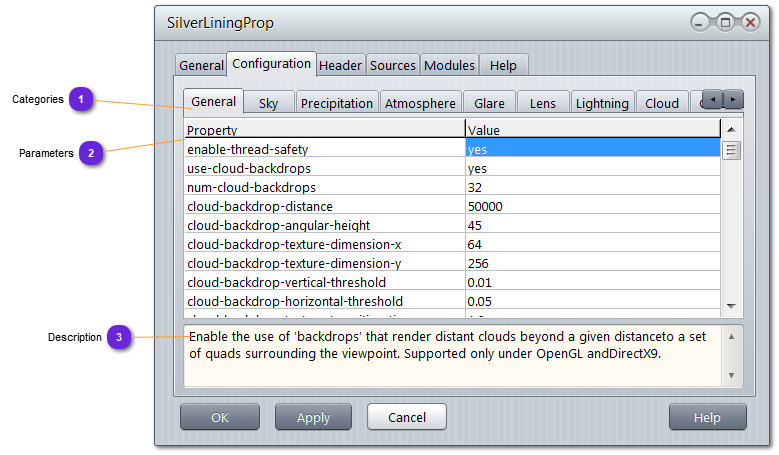Screen dimensions: 779x455
Task: Click the num-cloud-backdrops value 32
Action: [x=592, y=187]
